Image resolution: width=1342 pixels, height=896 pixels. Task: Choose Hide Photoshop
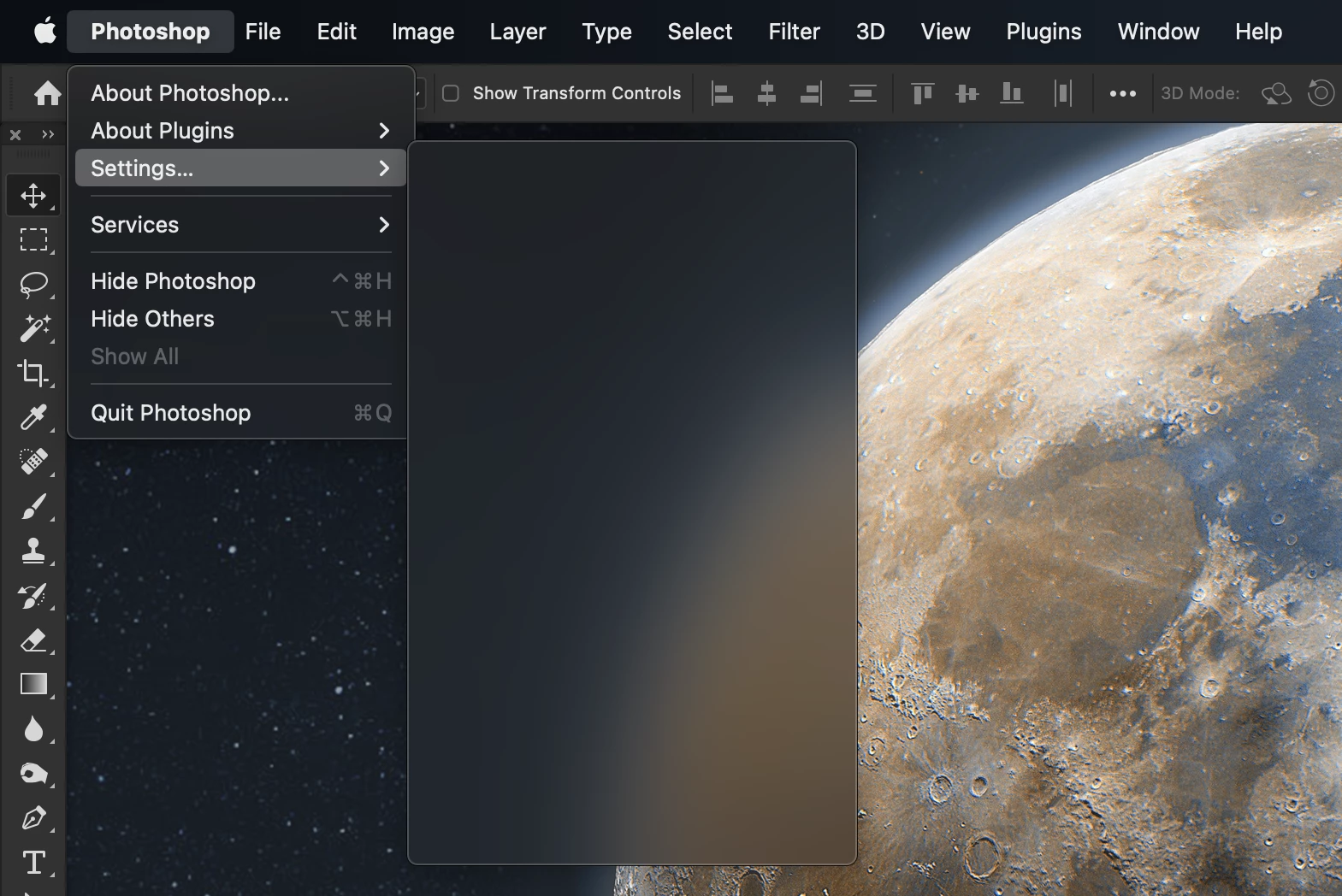(240, 281)
